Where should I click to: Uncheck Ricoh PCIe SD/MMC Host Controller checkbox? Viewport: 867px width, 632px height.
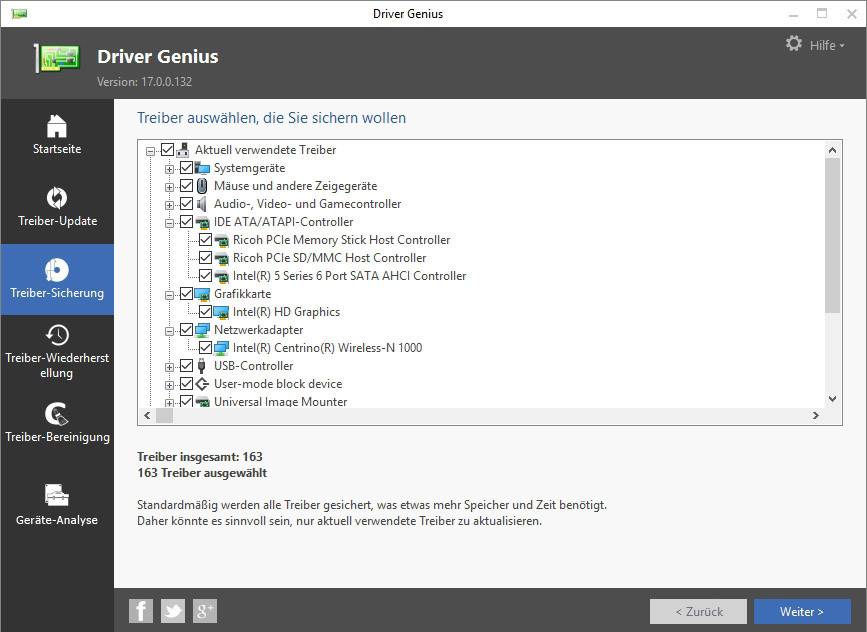(x=205, y=258)
